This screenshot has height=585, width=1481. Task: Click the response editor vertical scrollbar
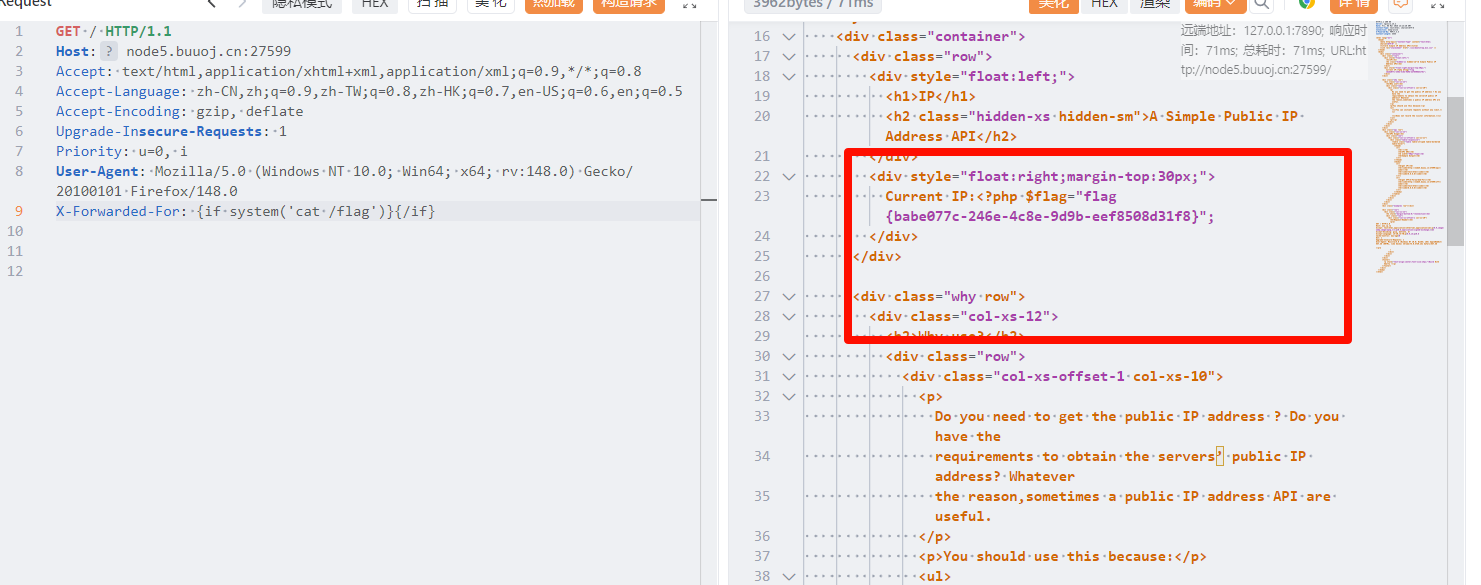point(1456,170)
